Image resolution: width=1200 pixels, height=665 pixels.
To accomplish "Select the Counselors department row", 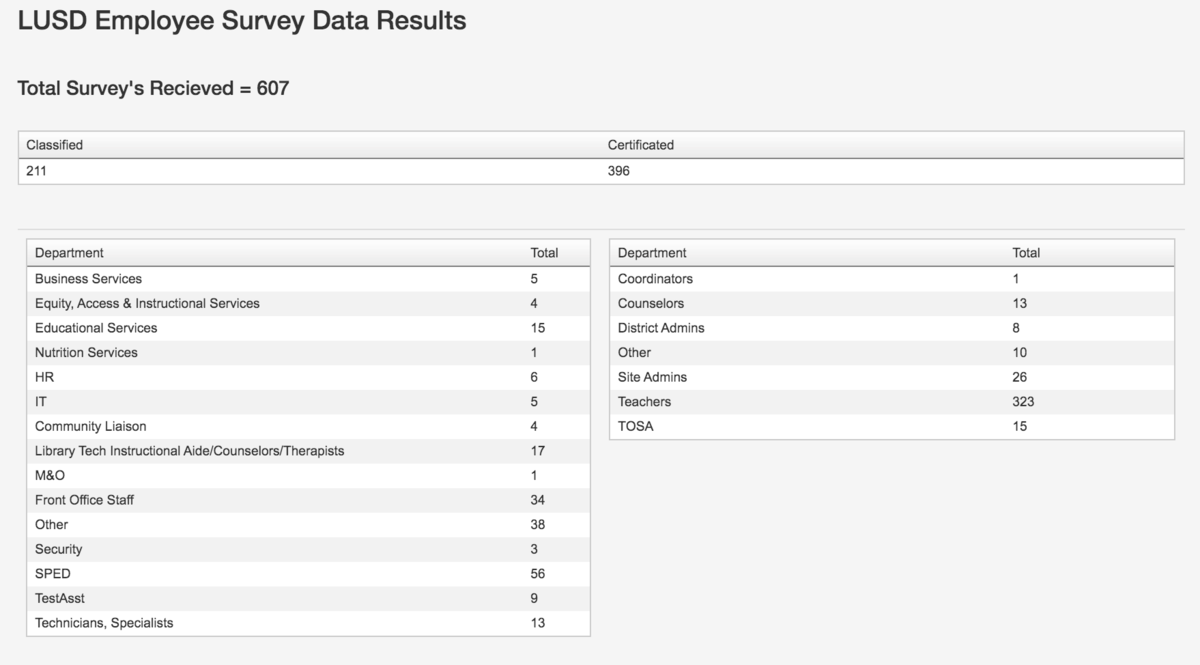I will pyautogui.click(x=892, y=303).
